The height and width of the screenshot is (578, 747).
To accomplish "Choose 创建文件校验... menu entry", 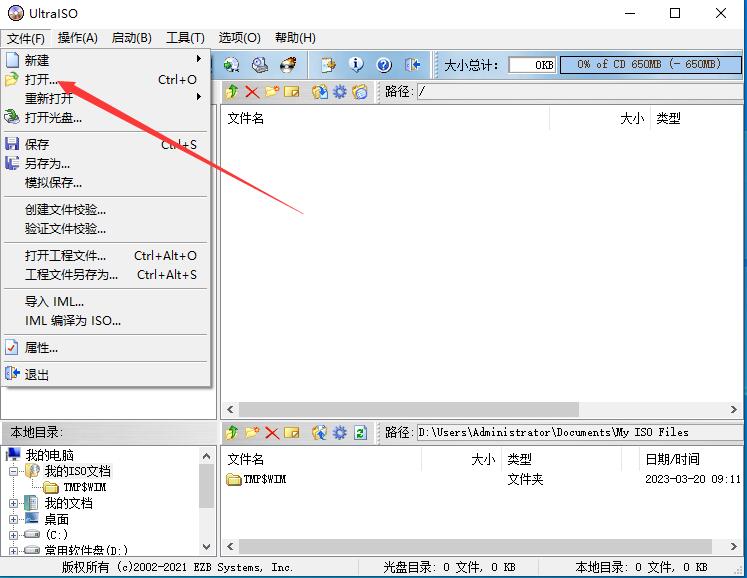I will (x=106, y=210).
